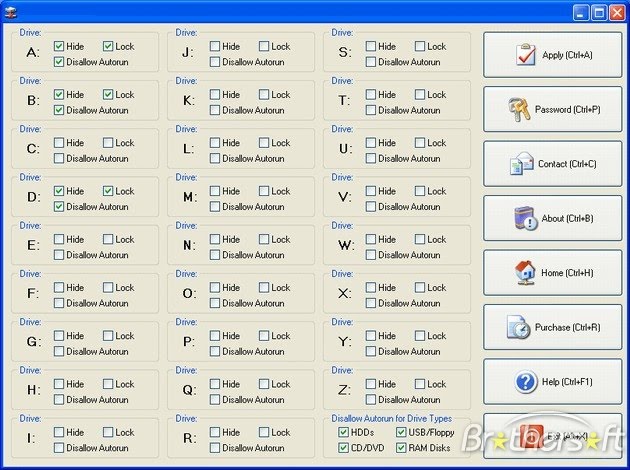630x470 pixels.
Task: Uncheck RAM Disks autorun drive type
Action: (401, 448)
